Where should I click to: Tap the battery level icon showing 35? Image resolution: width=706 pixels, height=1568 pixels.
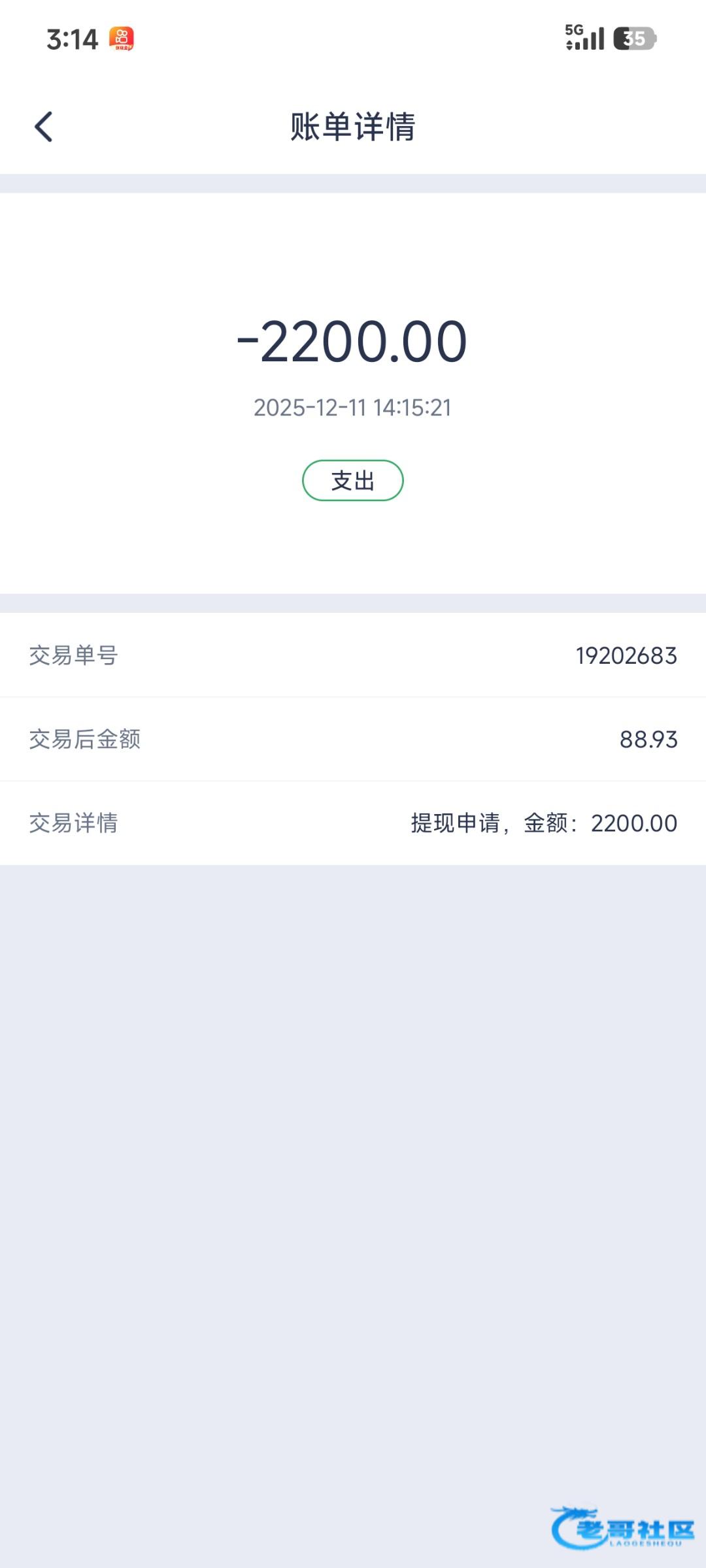[634, 39]
